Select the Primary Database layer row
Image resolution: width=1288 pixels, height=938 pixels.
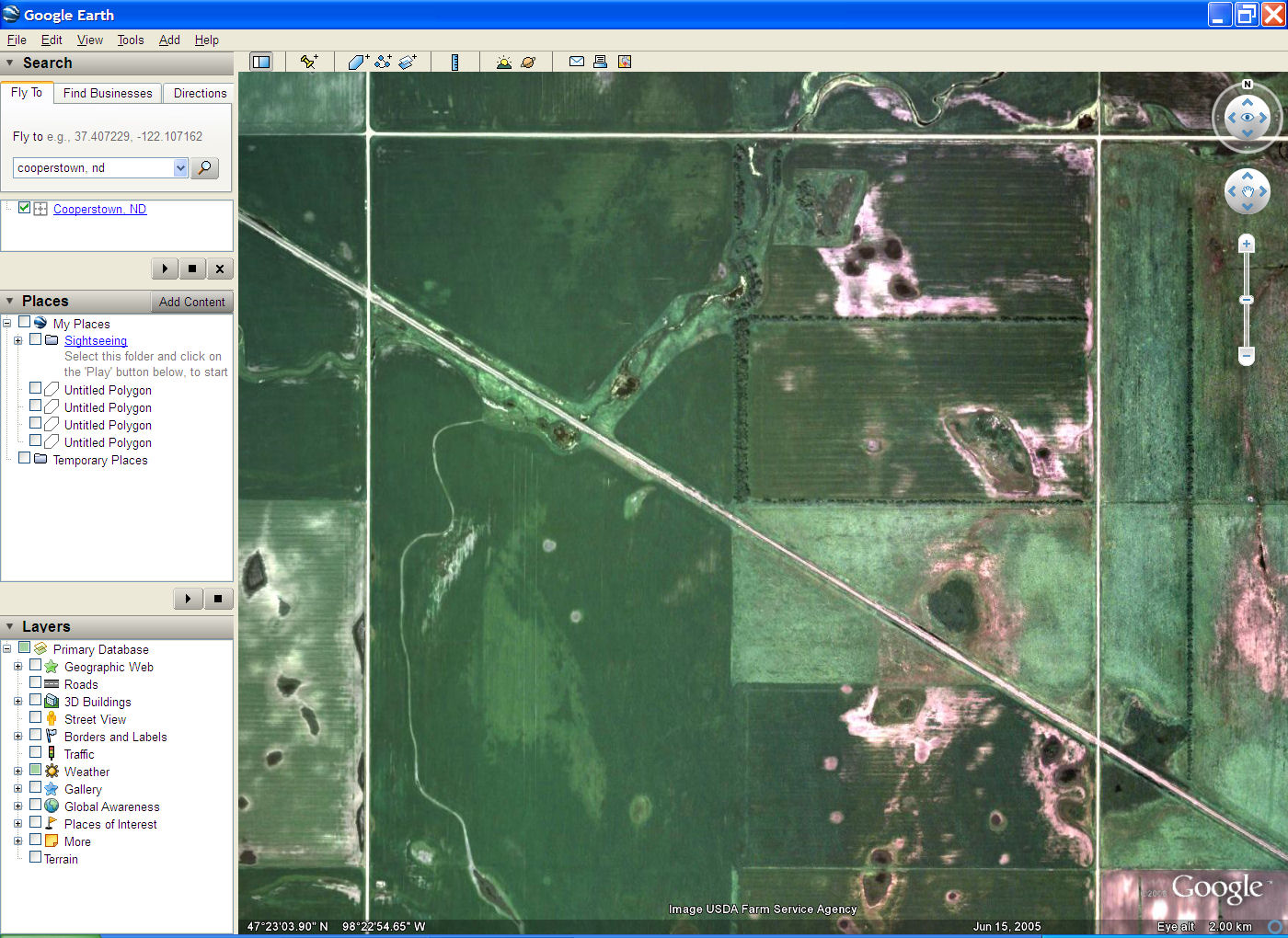point(100,649)
